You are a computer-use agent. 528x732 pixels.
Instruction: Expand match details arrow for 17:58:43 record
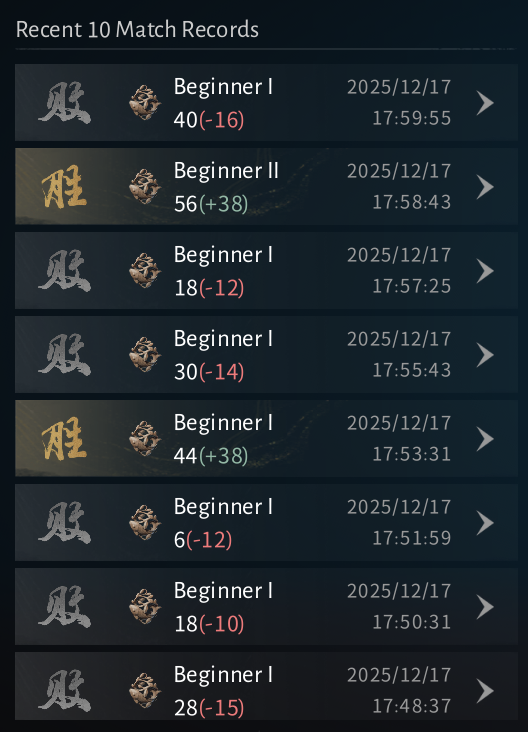pyautogui.click(x=485, y=187)
